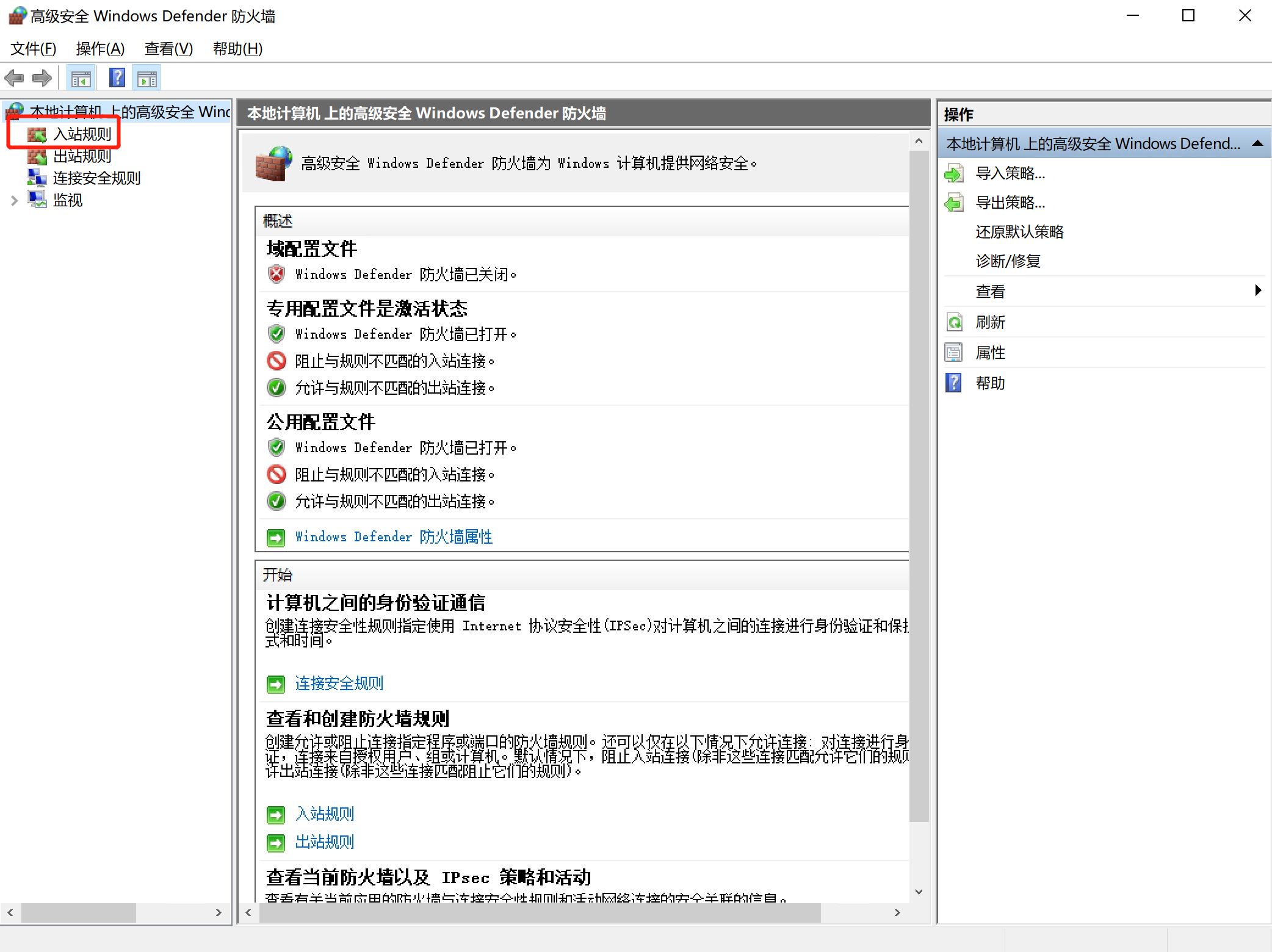This screenshot has height=952, width=1272.
Task: Click the green shield icon under 专用配置文件
Action: (276, 334)
